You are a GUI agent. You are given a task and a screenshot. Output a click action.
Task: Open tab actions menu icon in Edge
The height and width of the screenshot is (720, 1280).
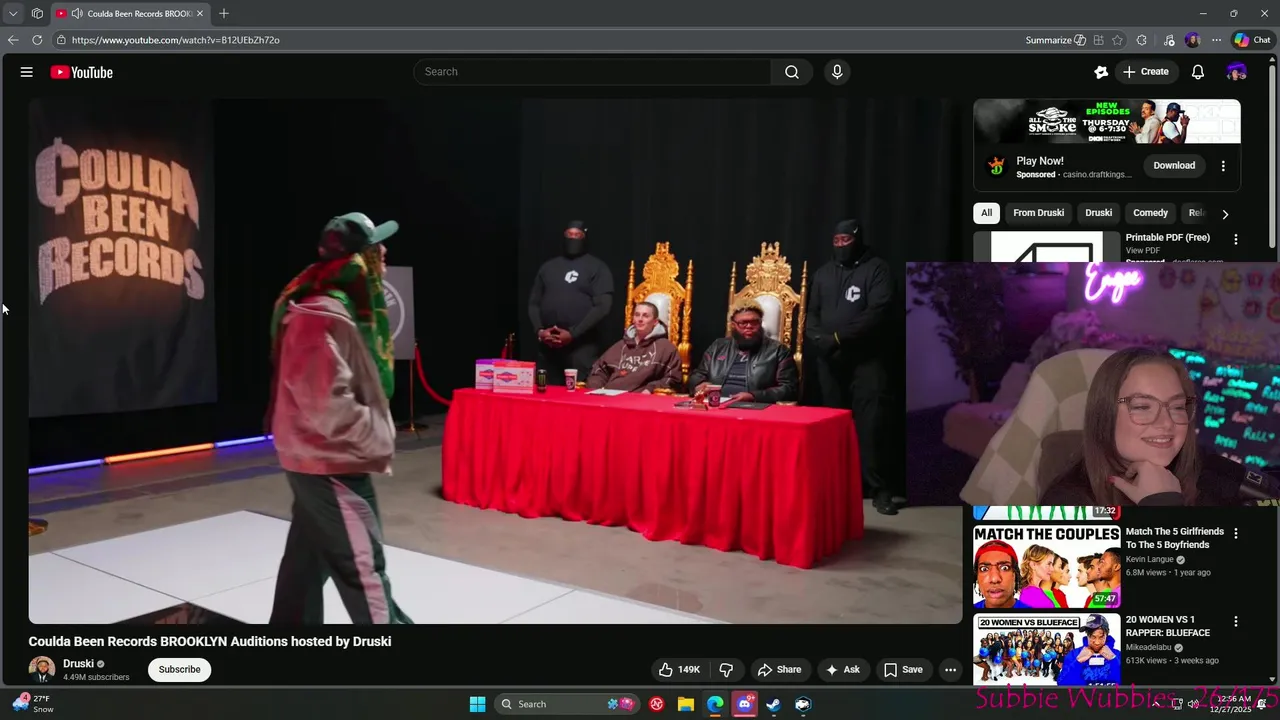coord(37,13)
